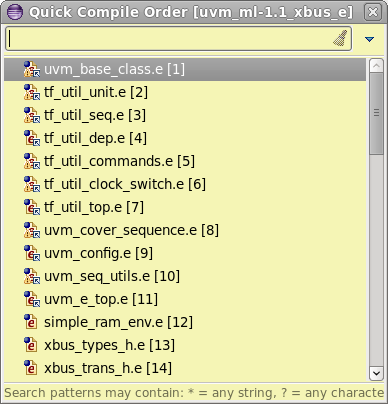Select tf_util_unit.e [2]
Image resolution: width=388 pixels, height=404 pixels.
(185, 92)
